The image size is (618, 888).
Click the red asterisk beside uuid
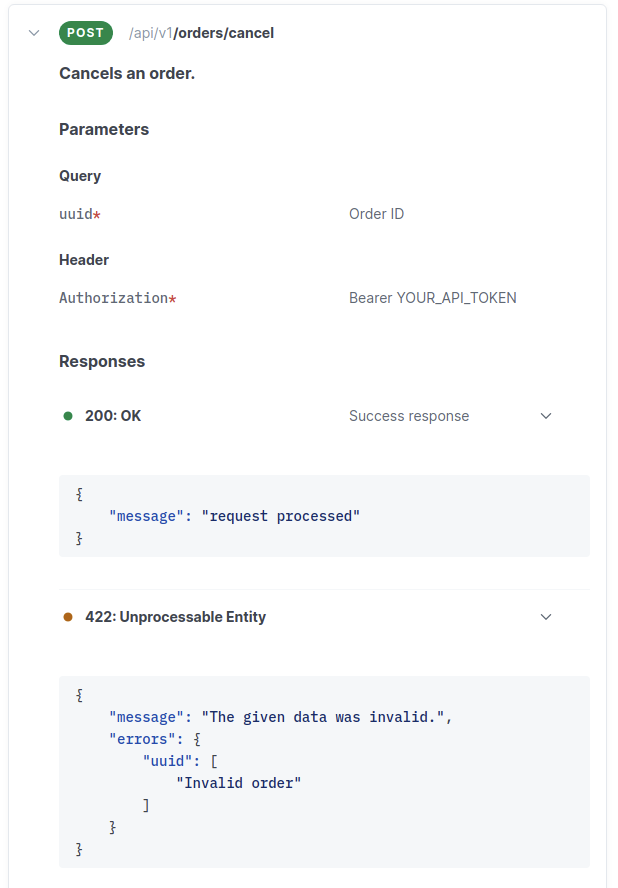(97, 215)
